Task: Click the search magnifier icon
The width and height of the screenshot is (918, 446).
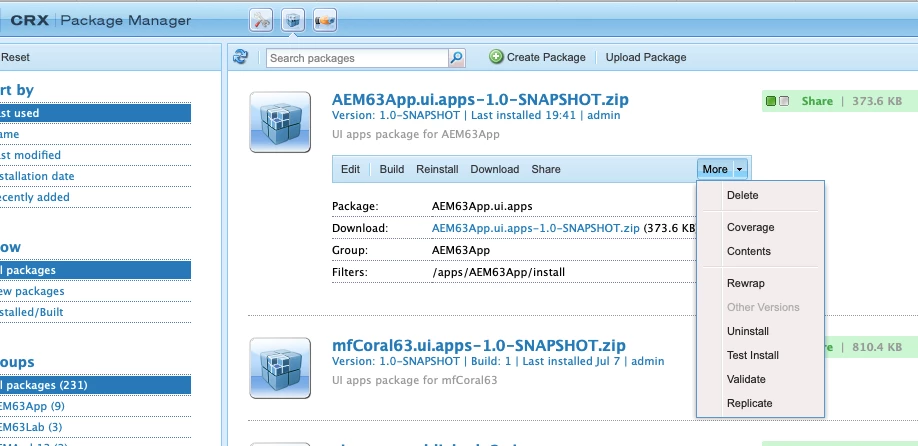Action: (x=457, y=57)
